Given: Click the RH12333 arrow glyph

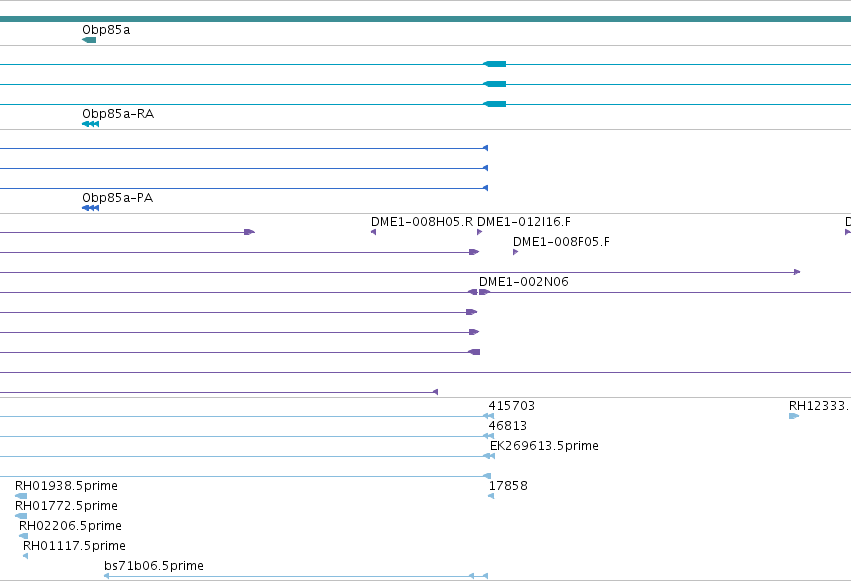Looking at the screenshot, I should (794, 416).
